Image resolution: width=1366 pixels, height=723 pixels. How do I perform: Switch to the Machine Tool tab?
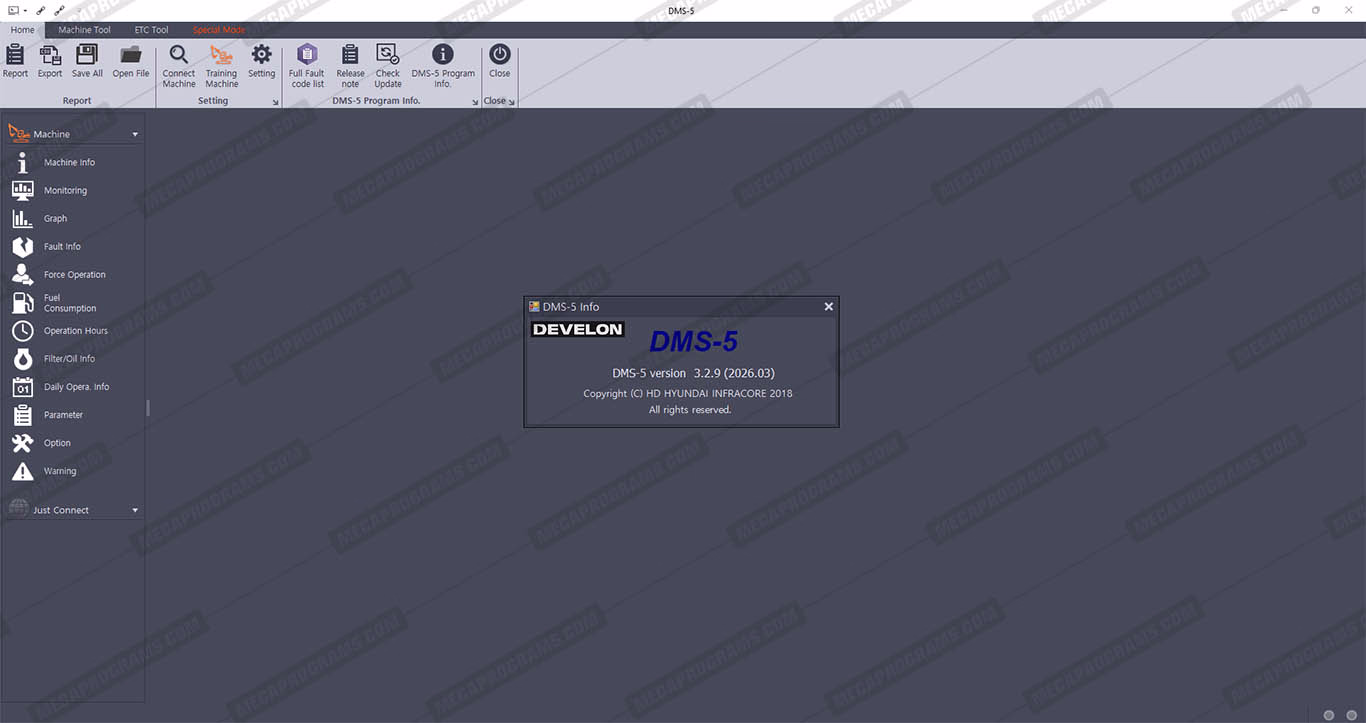pos(85,30)
